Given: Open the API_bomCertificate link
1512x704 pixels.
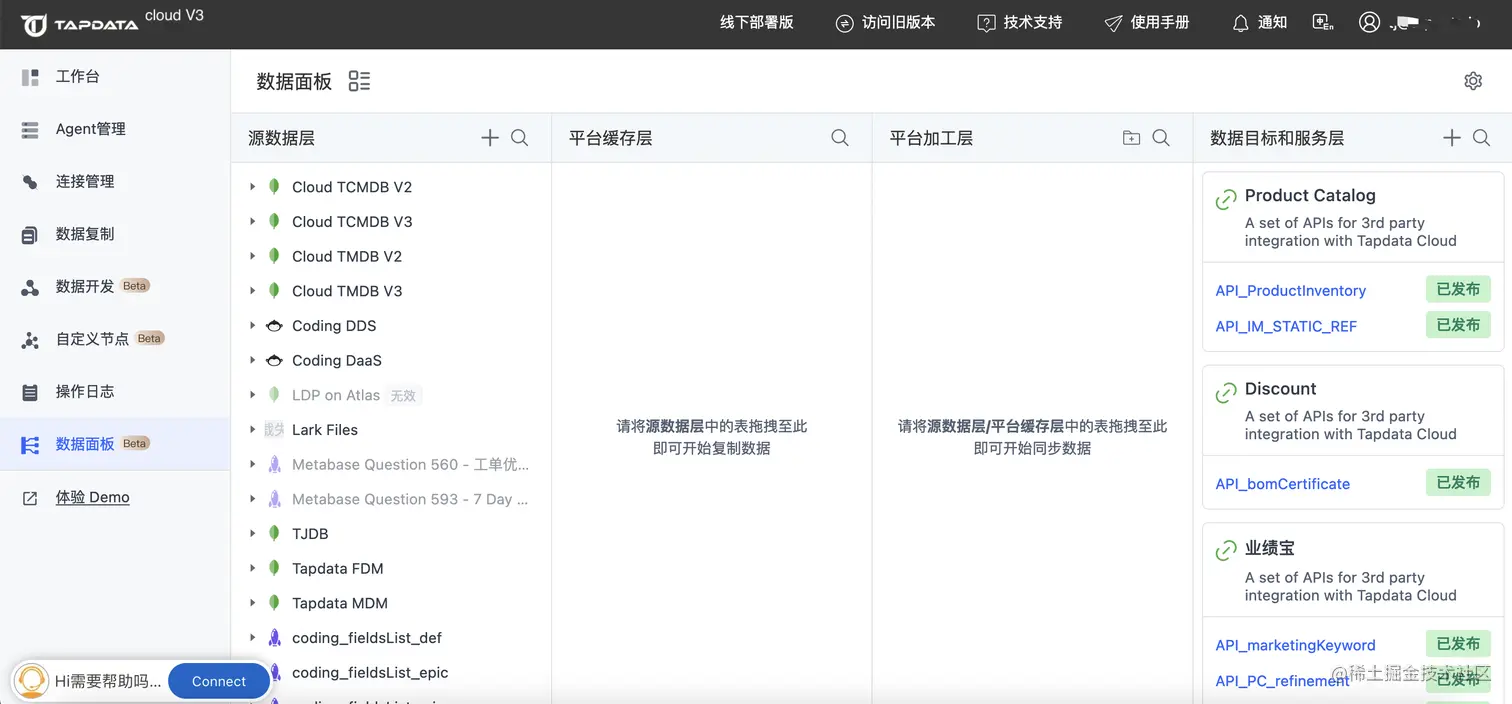Looking at the screenshot, I should coord(1282,484).
